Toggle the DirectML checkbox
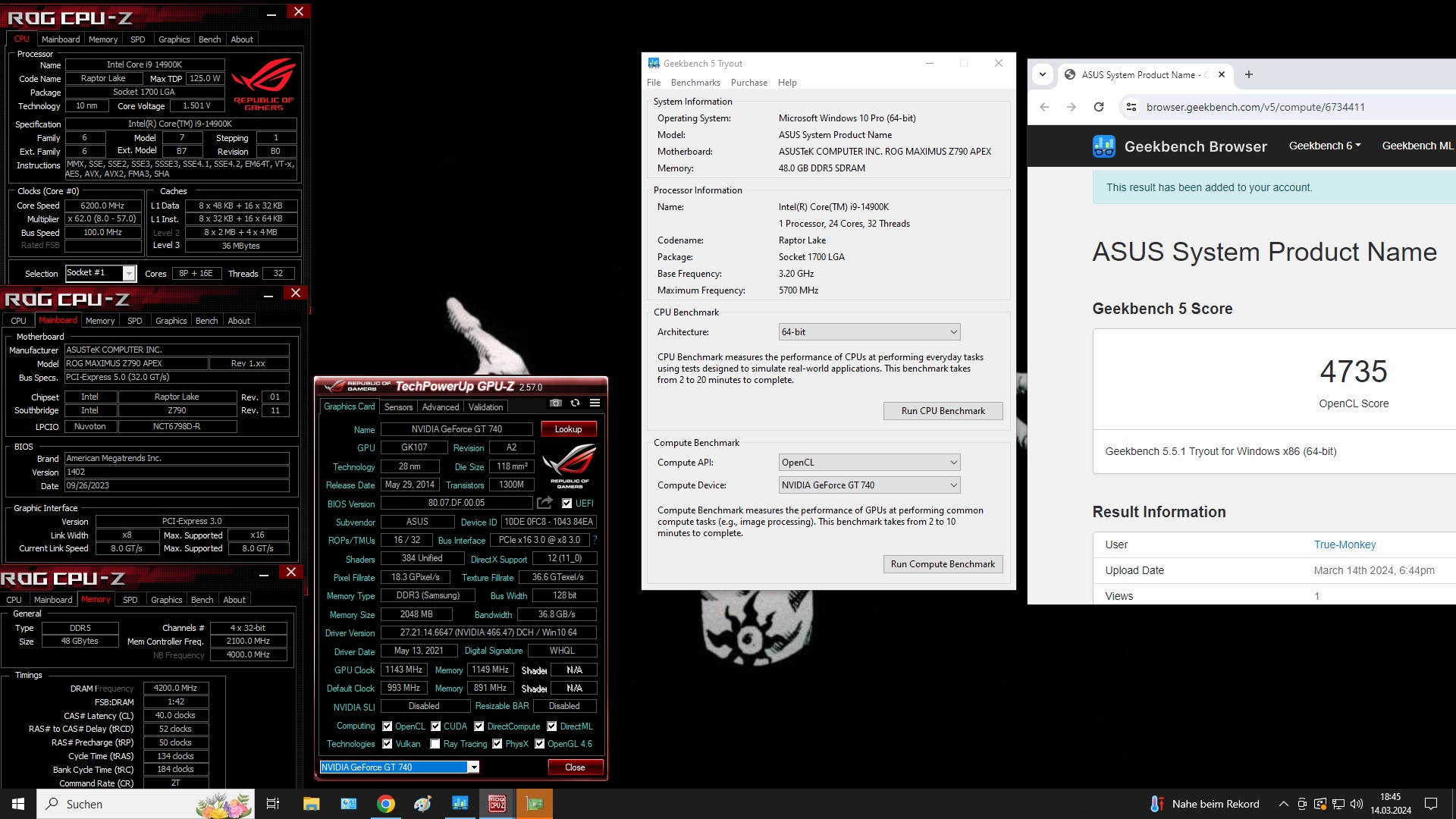This screenshot has height=819, width=1456. [x=552, y=726]
